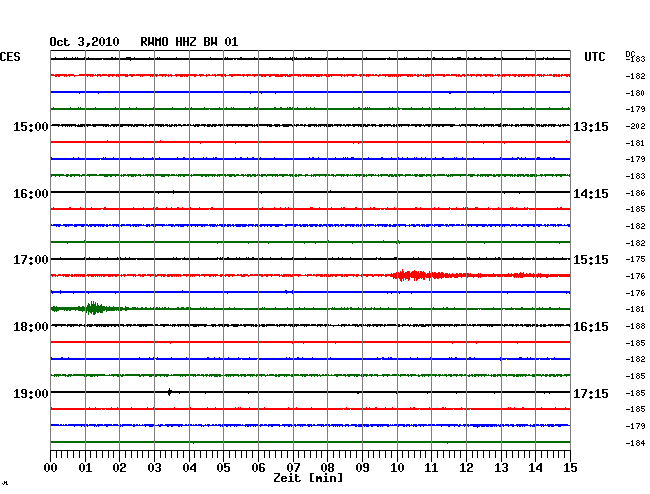Click the 08 minute axis label
Viewport: 650px width, 494px height.
click(x=327, y=467)
